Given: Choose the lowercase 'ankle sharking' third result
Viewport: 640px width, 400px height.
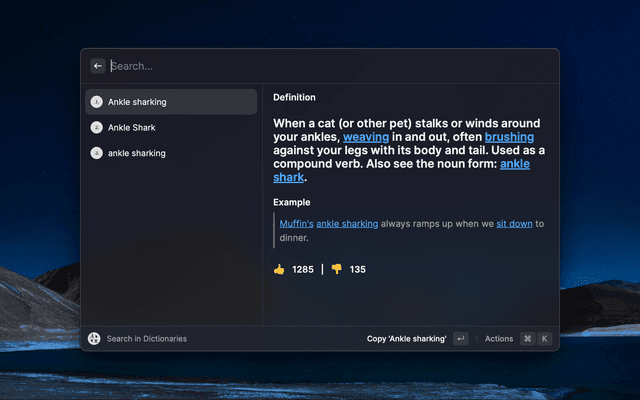Looking at the screenshot, I should click(136, 153).
